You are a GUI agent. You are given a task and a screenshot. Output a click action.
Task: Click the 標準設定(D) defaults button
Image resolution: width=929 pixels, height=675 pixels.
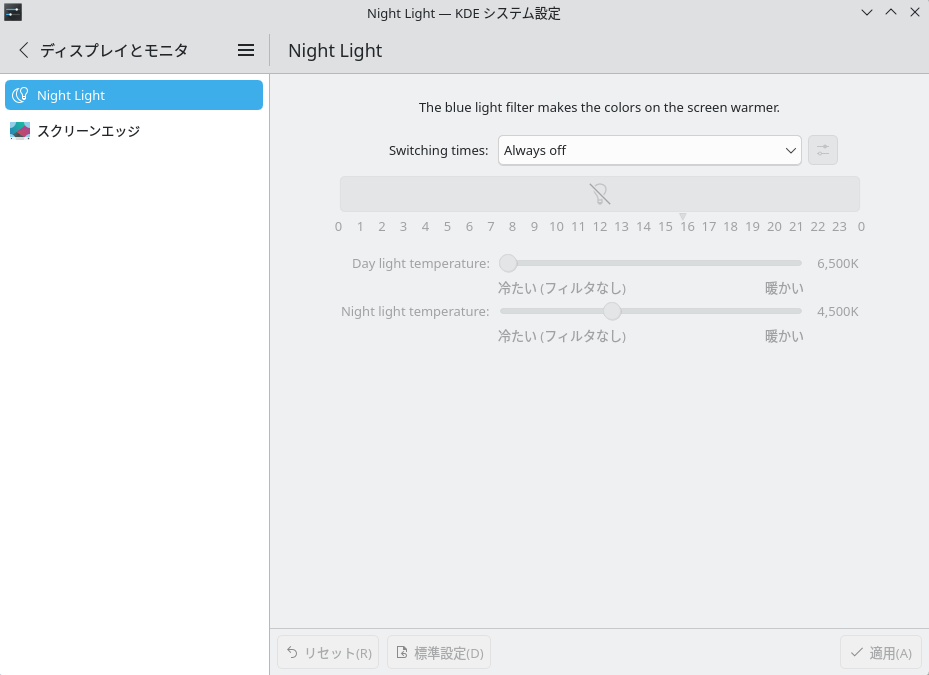(x=439, y=653)
